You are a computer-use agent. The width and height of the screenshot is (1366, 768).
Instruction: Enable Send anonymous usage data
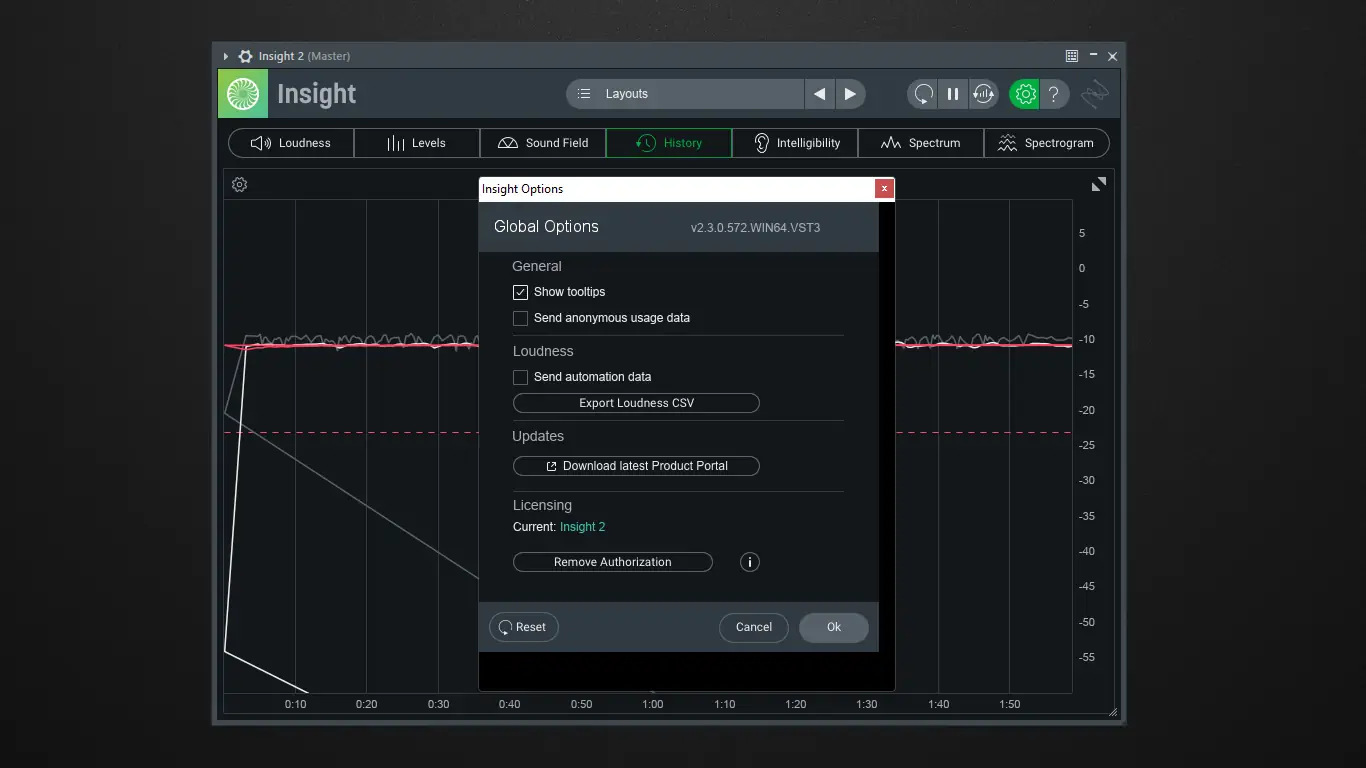tap(520, 318)
